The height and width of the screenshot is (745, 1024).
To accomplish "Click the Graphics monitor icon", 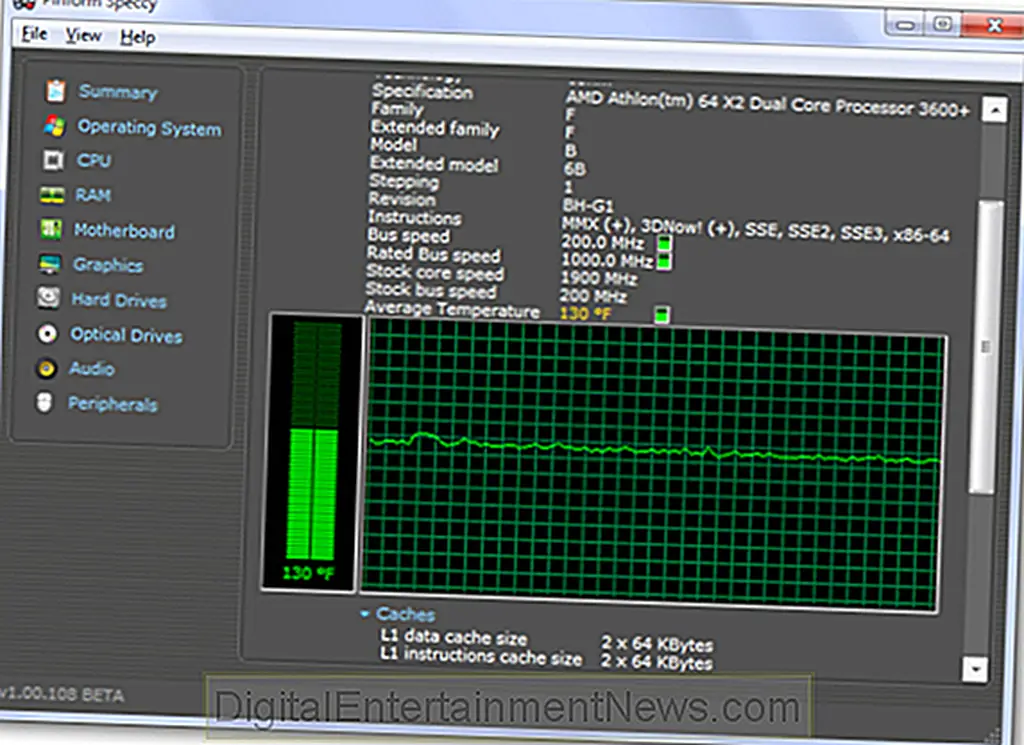I will click(50, 264).
